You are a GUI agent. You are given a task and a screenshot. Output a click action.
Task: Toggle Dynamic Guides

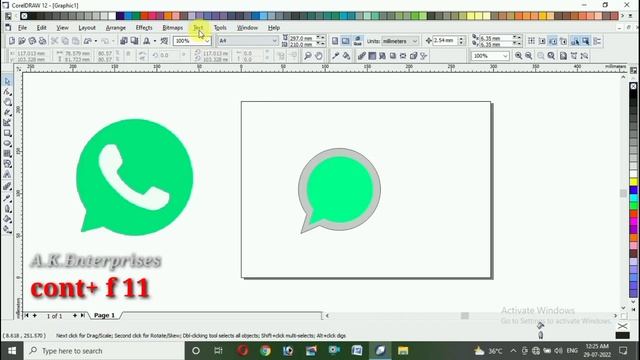563,41
